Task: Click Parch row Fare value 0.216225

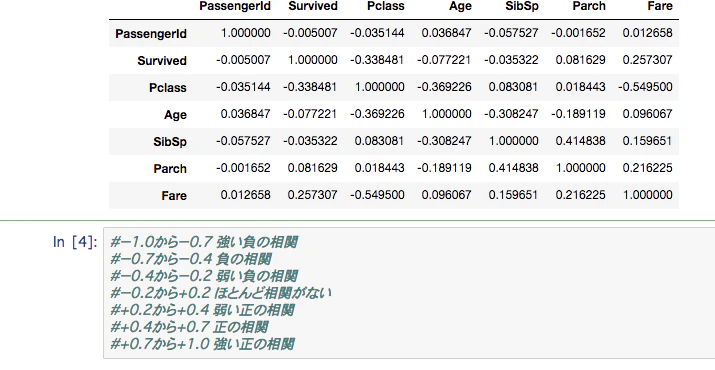Action: click(648, 168)
